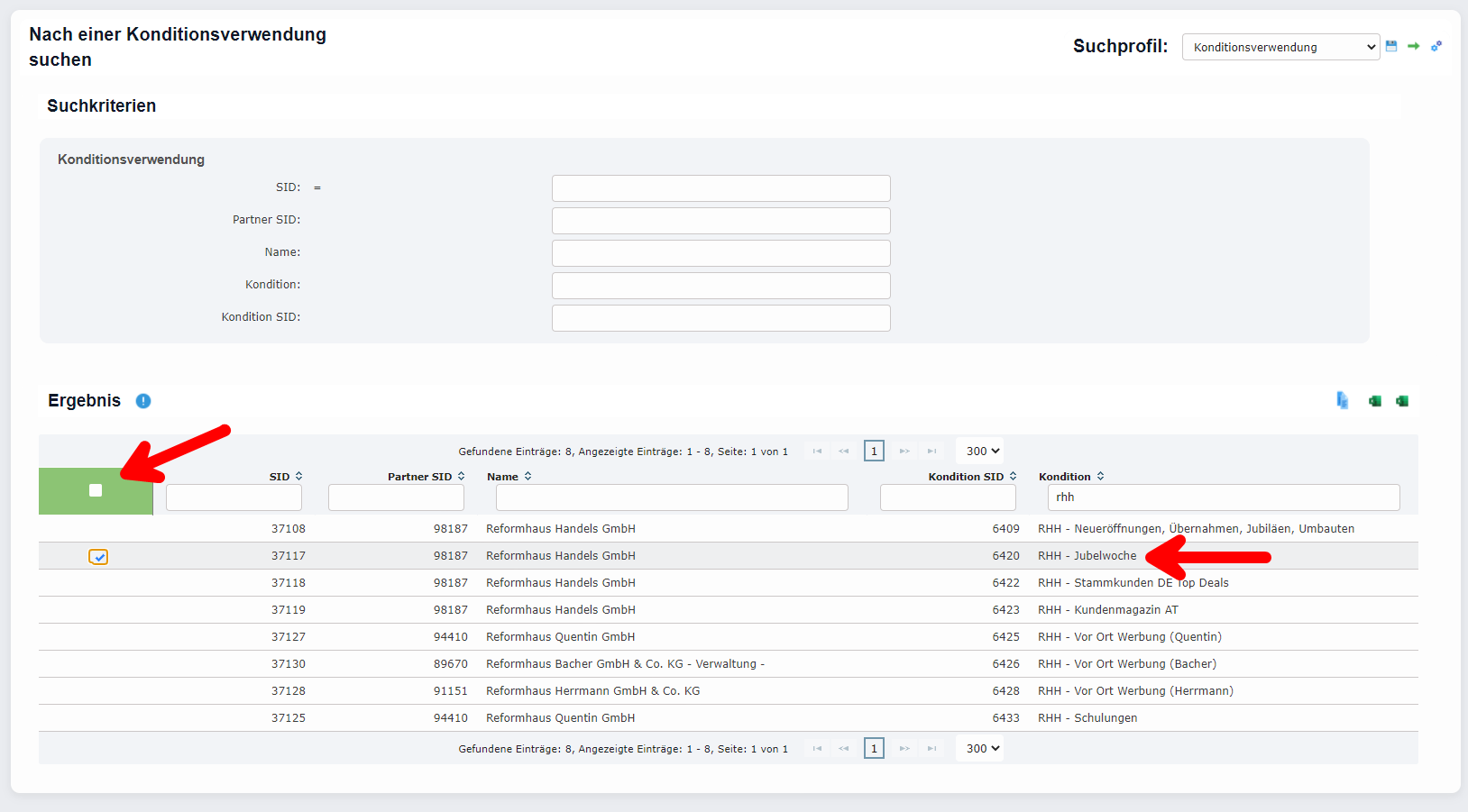Open Suchprofil settings gears icon
This screenshot has width=1468, height=812.
pos(1436,46)
